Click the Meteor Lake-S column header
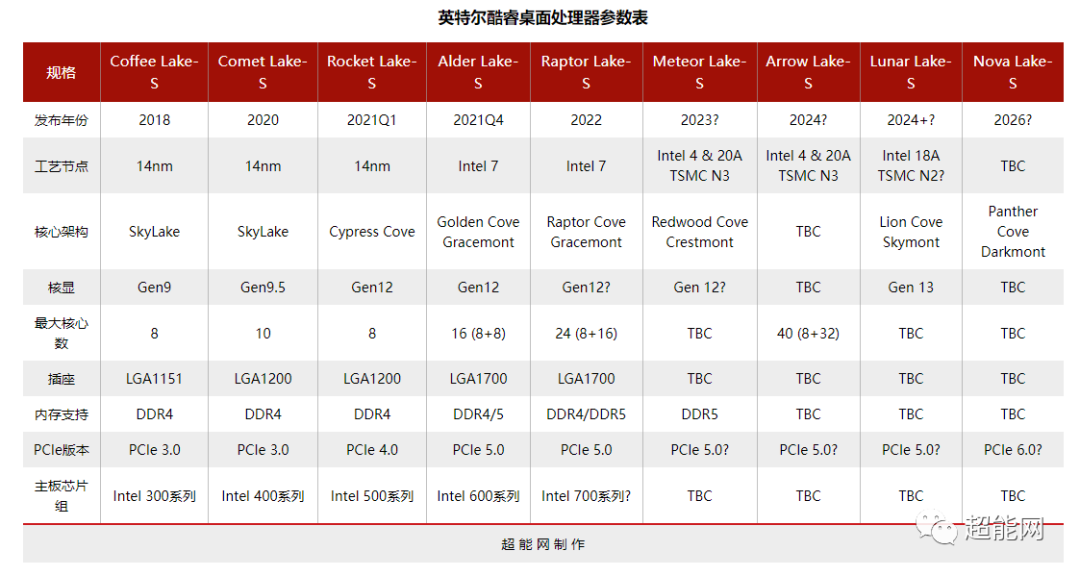 [x=700, y=72]
